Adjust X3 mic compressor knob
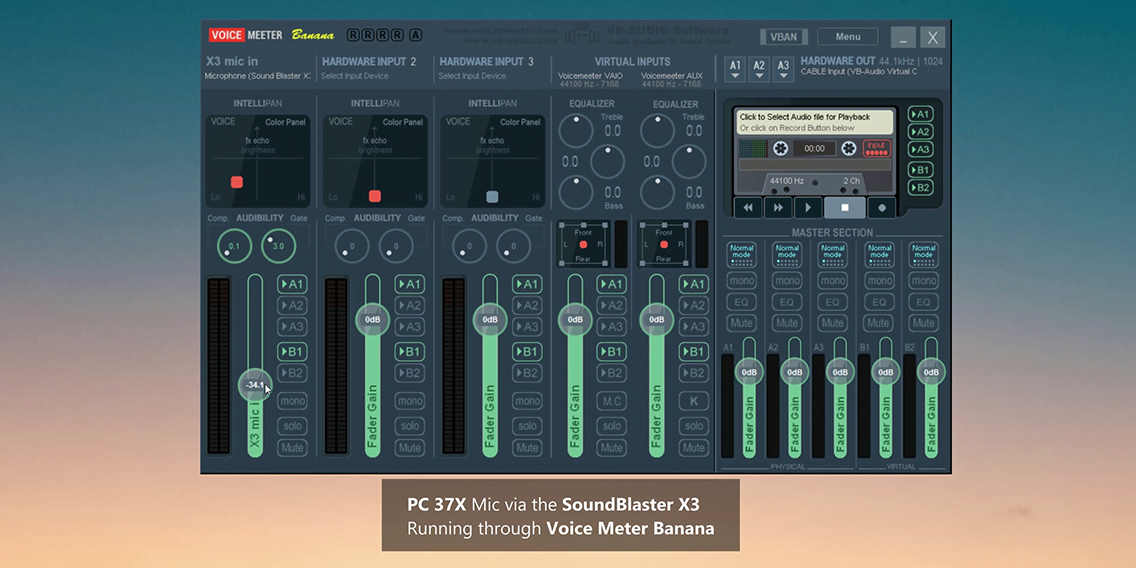The image size is (1136, 568). coord(234,246)
